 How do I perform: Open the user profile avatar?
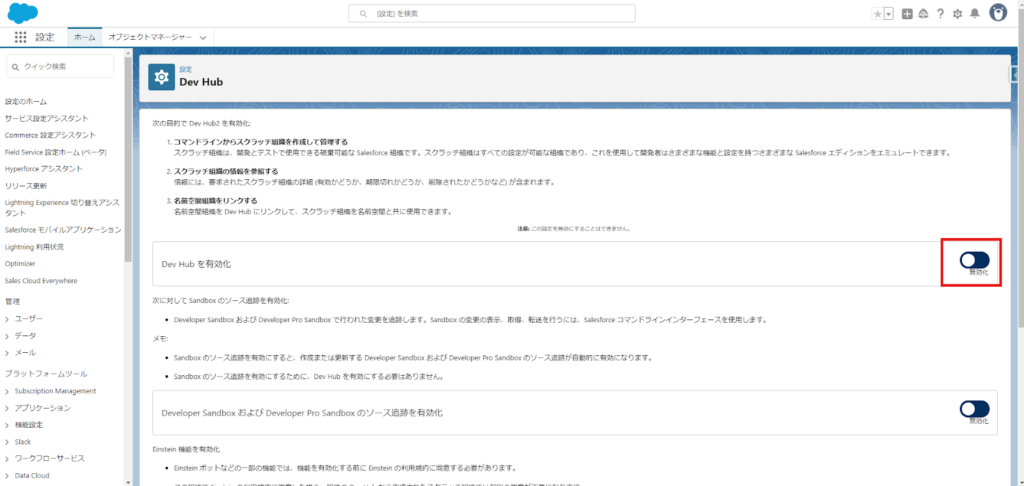pyautogui.click(x=998, y=13)
